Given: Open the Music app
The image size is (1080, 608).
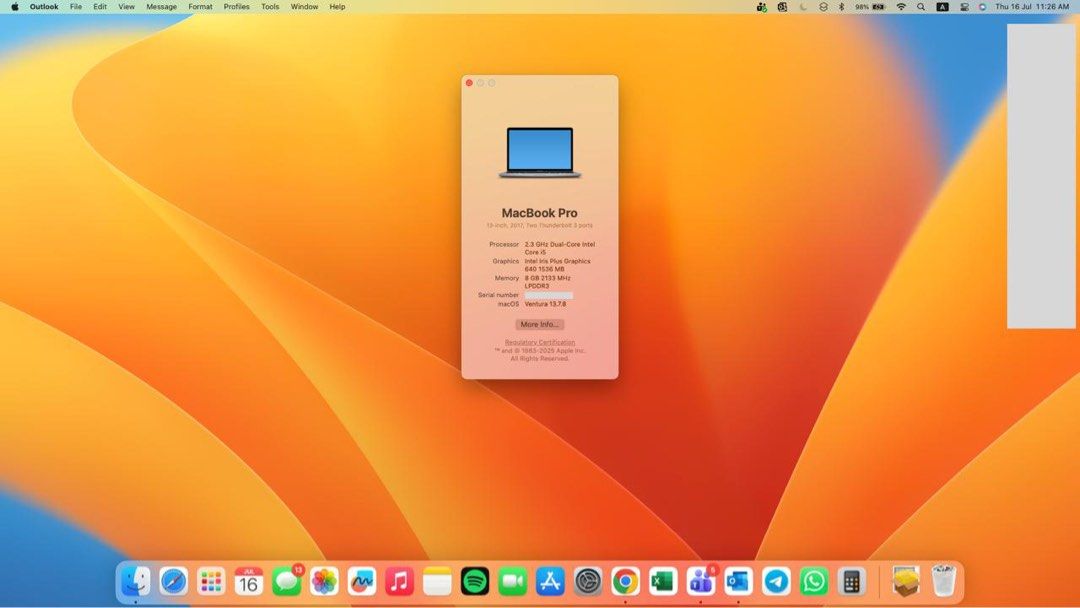Looking at the screenshot, I should [x=399, y=582].
